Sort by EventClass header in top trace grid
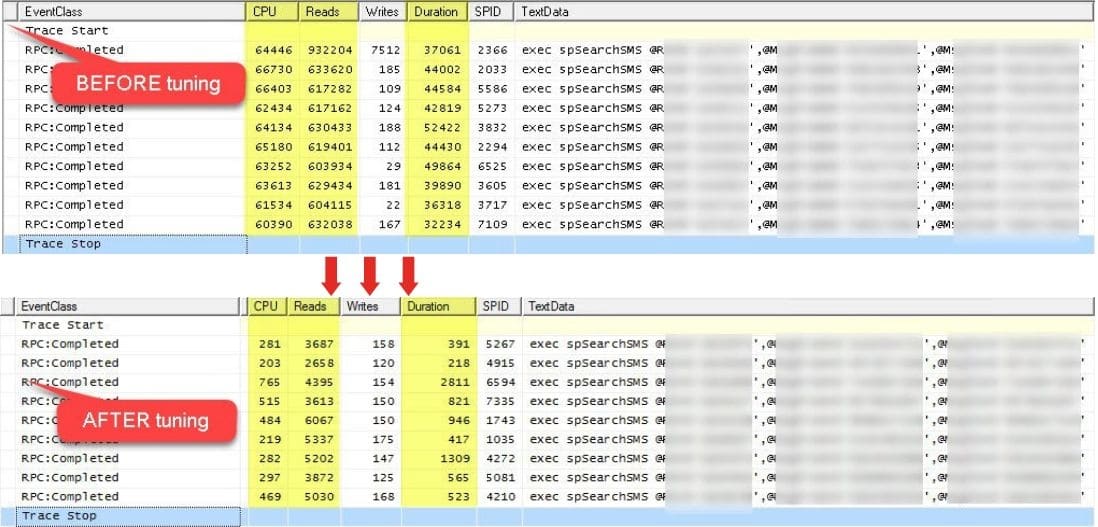Image resolution: width=1098 pixels, height=527 pixels. [x=132, y=11]
